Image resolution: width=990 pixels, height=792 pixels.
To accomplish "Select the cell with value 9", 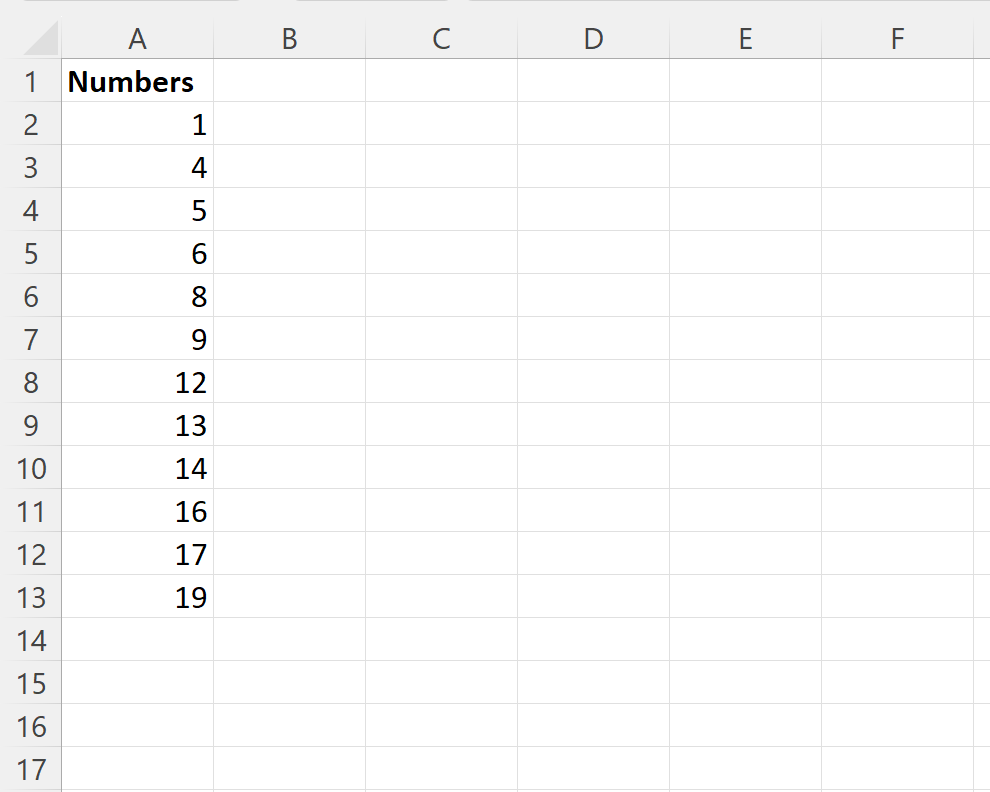I will pyautogui.click(x=137, y=339).
